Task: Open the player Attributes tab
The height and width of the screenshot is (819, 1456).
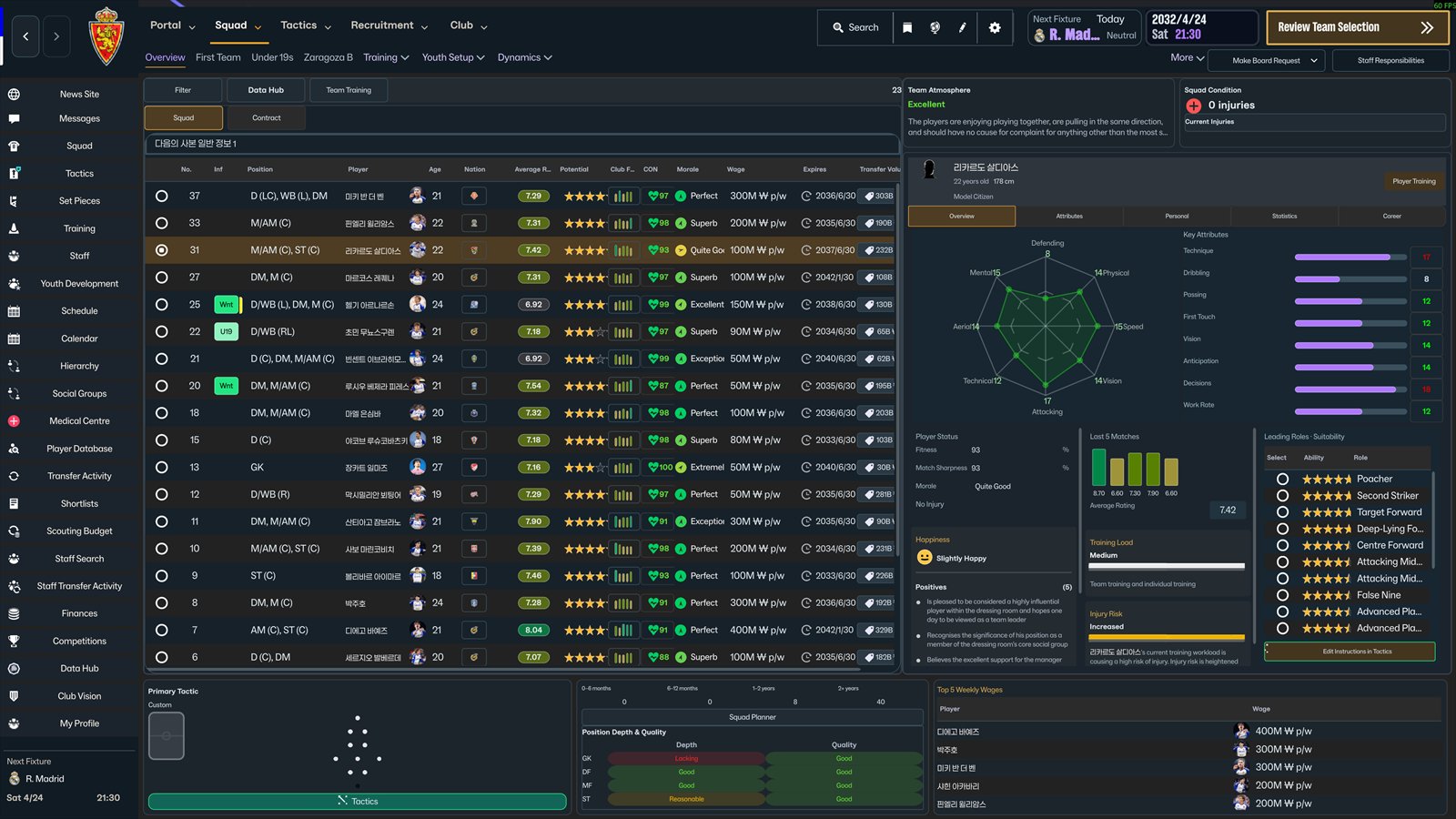Action: click(1069, 217)
